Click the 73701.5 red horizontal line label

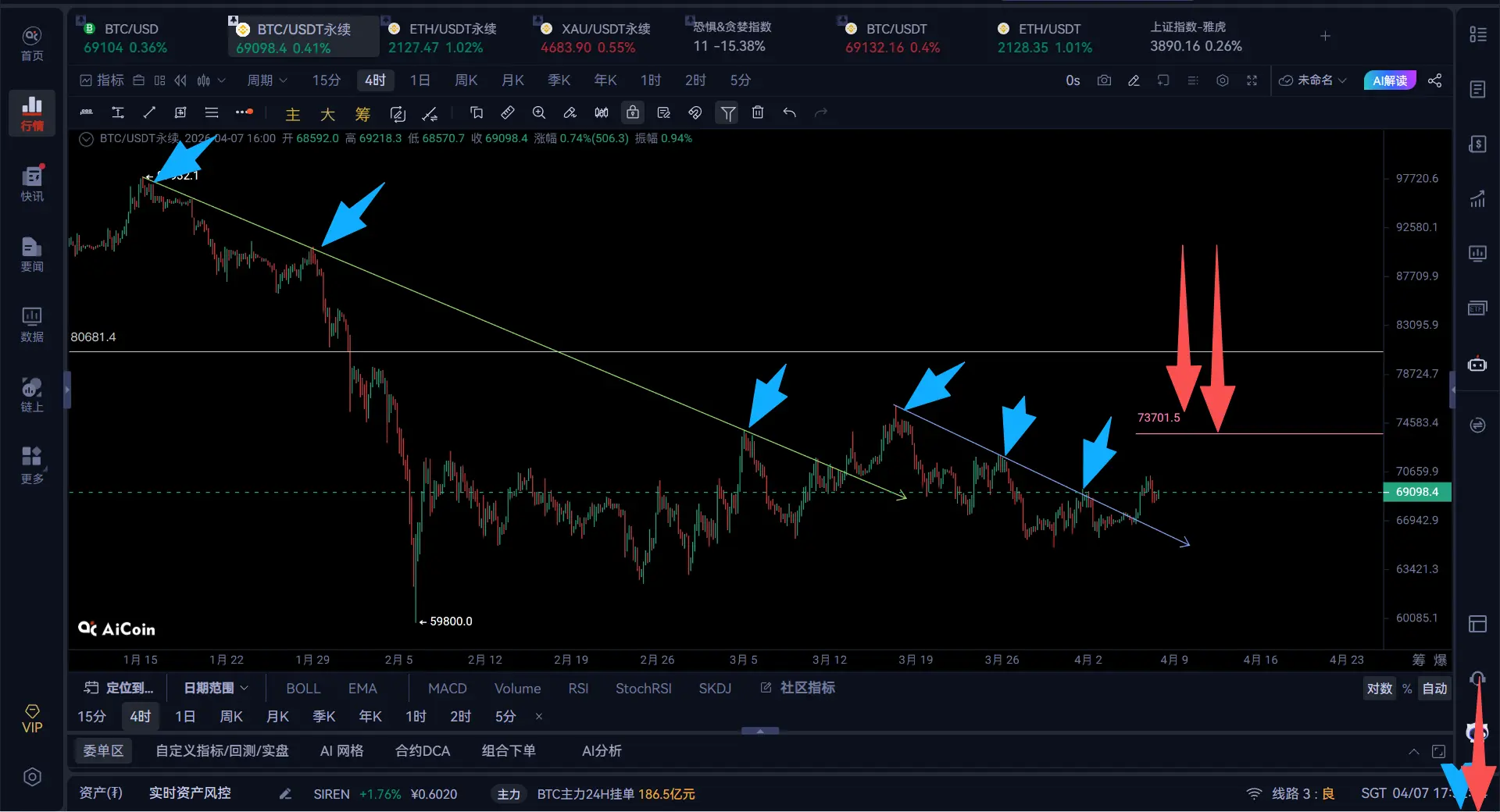[1159, 418]
